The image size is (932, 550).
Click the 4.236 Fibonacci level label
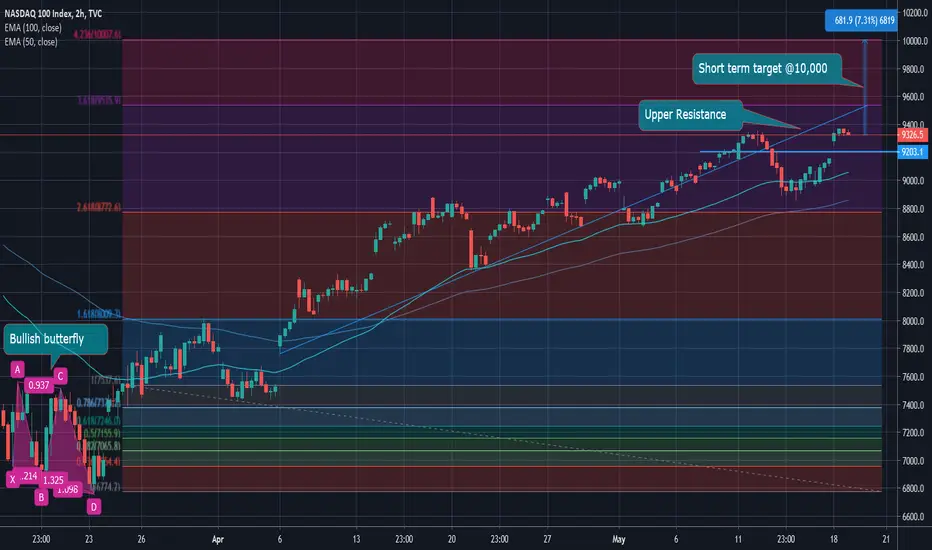tap(97, 34)
